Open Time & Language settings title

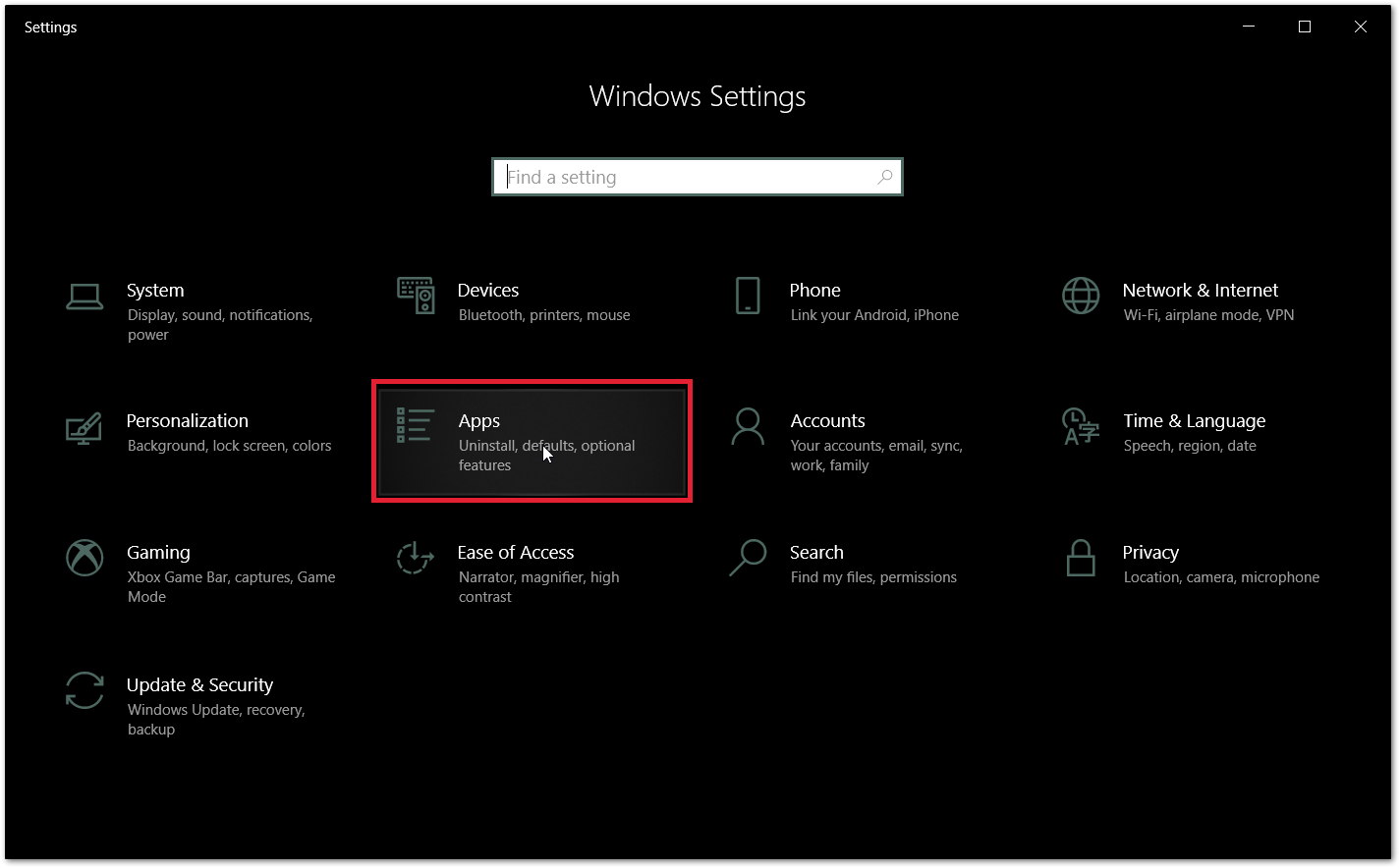(1195, 421)
